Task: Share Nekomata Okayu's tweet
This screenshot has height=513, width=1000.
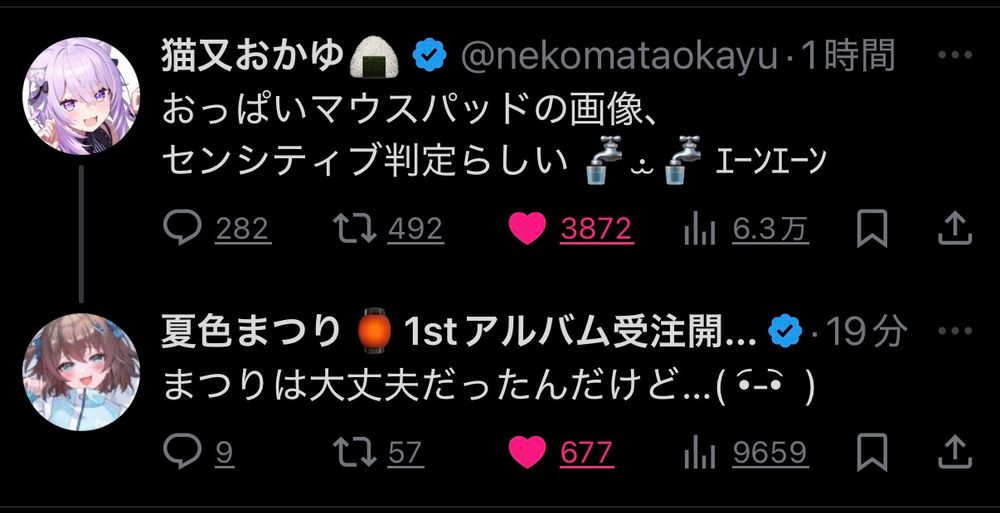Action: coord(955,229)
